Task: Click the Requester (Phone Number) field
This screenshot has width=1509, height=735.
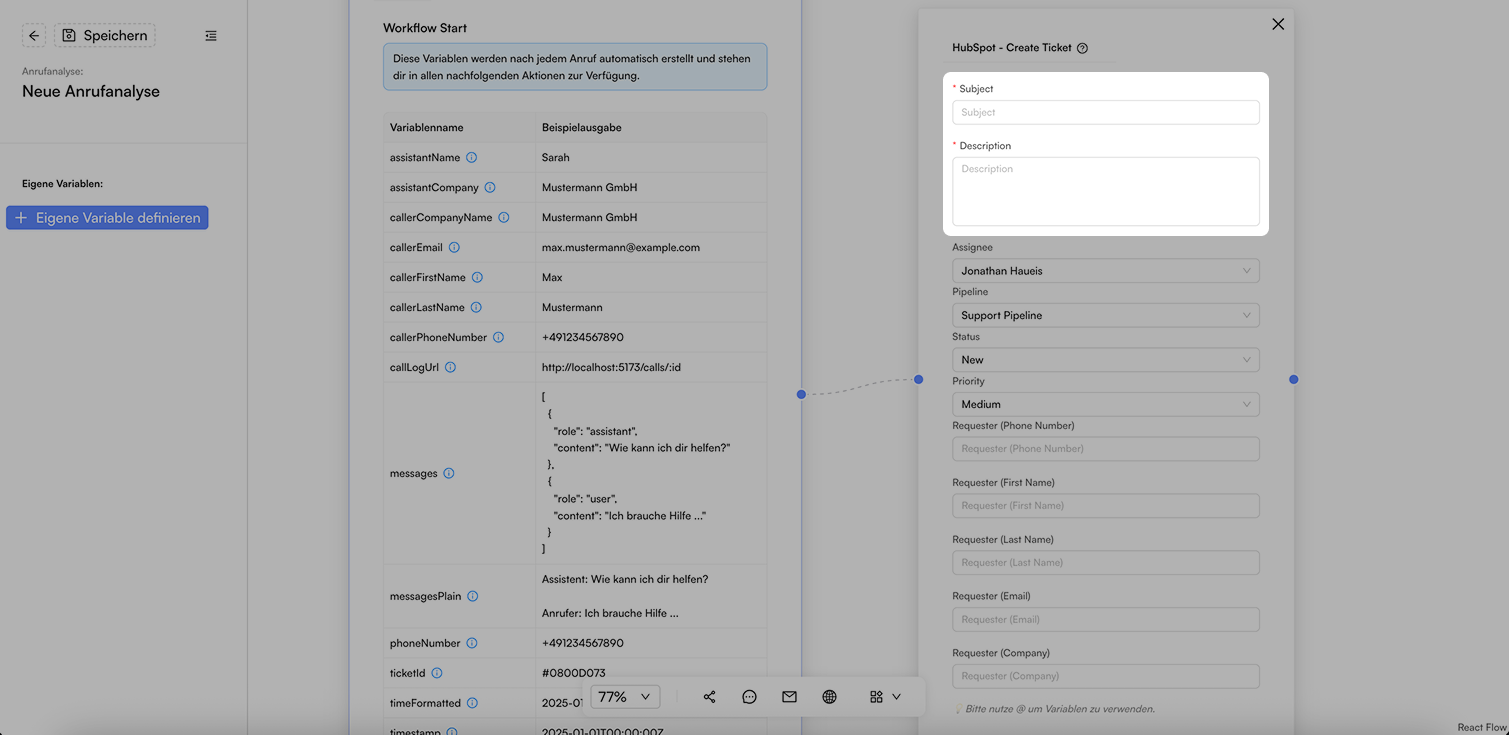Action: point(1106,449)
